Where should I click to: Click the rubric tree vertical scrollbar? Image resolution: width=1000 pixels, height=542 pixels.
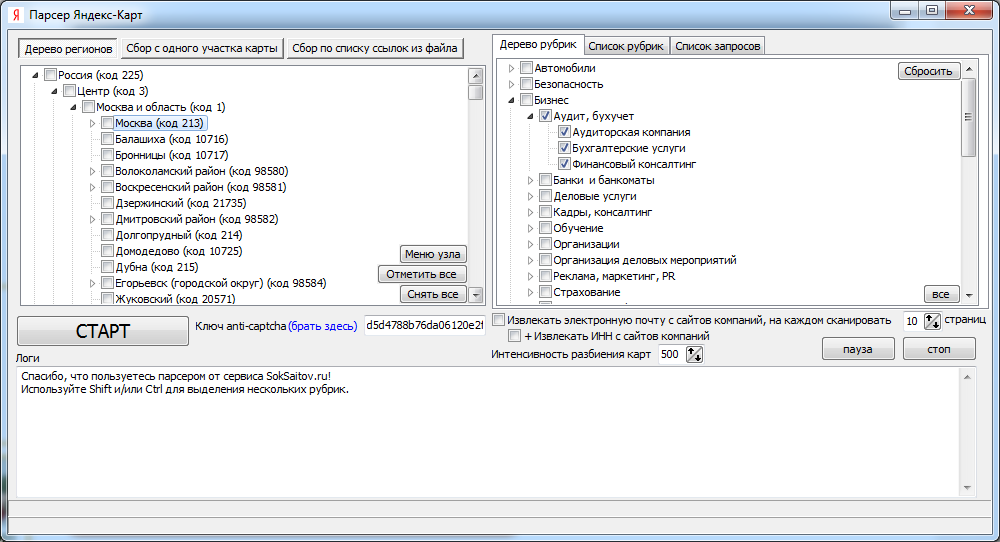tap(967, 180)
